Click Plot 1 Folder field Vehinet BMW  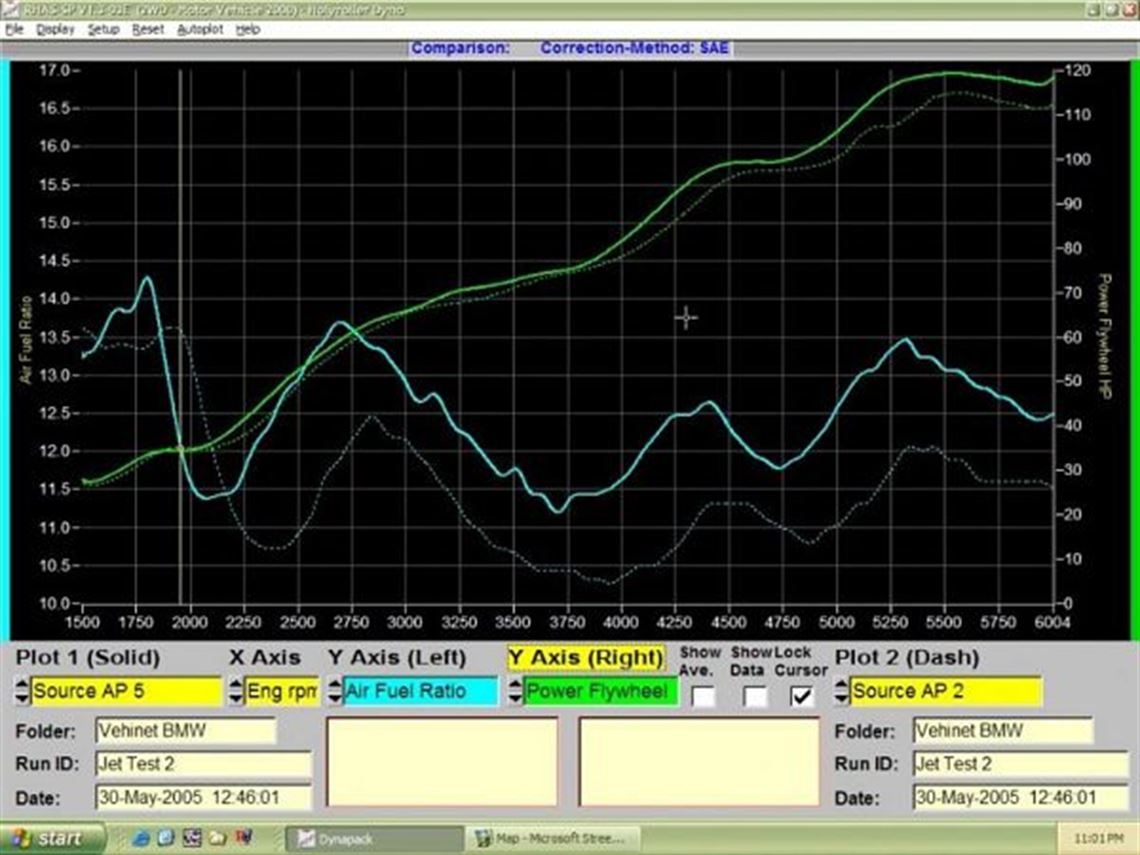click(x=185, y=731)
